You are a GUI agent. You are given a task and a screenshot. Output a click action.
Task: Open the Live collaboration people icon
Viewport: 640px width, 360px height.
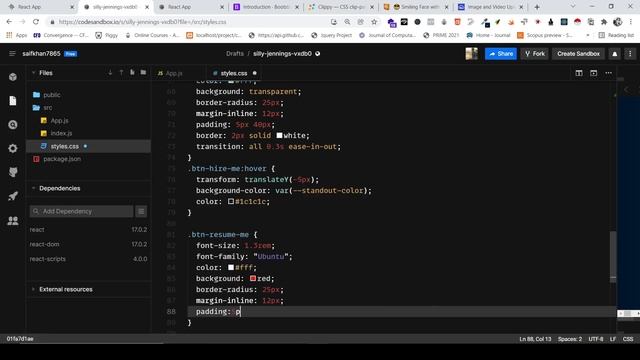[13, 221]
